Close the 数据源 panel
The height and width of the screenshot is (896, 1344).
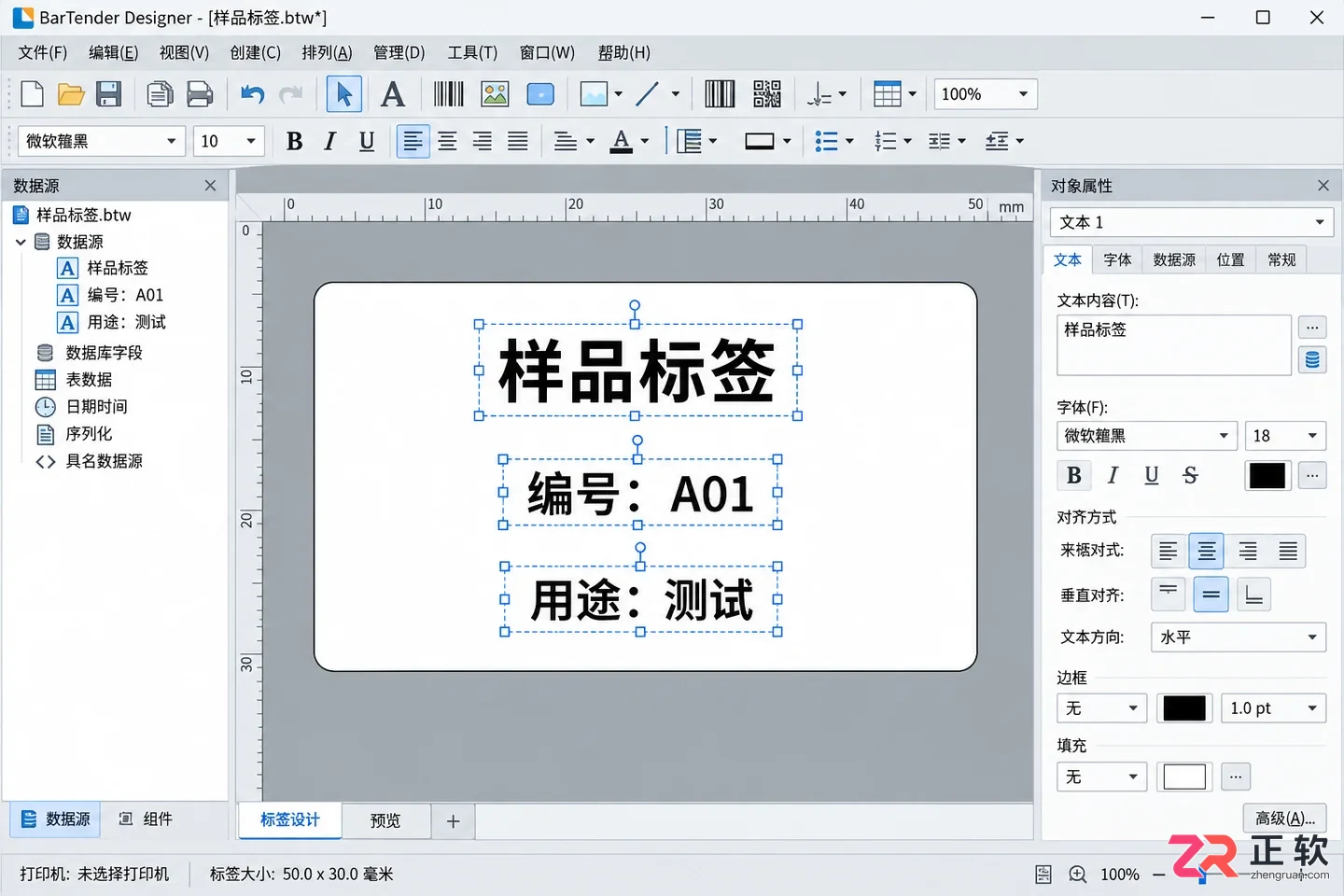click(210, 186)
